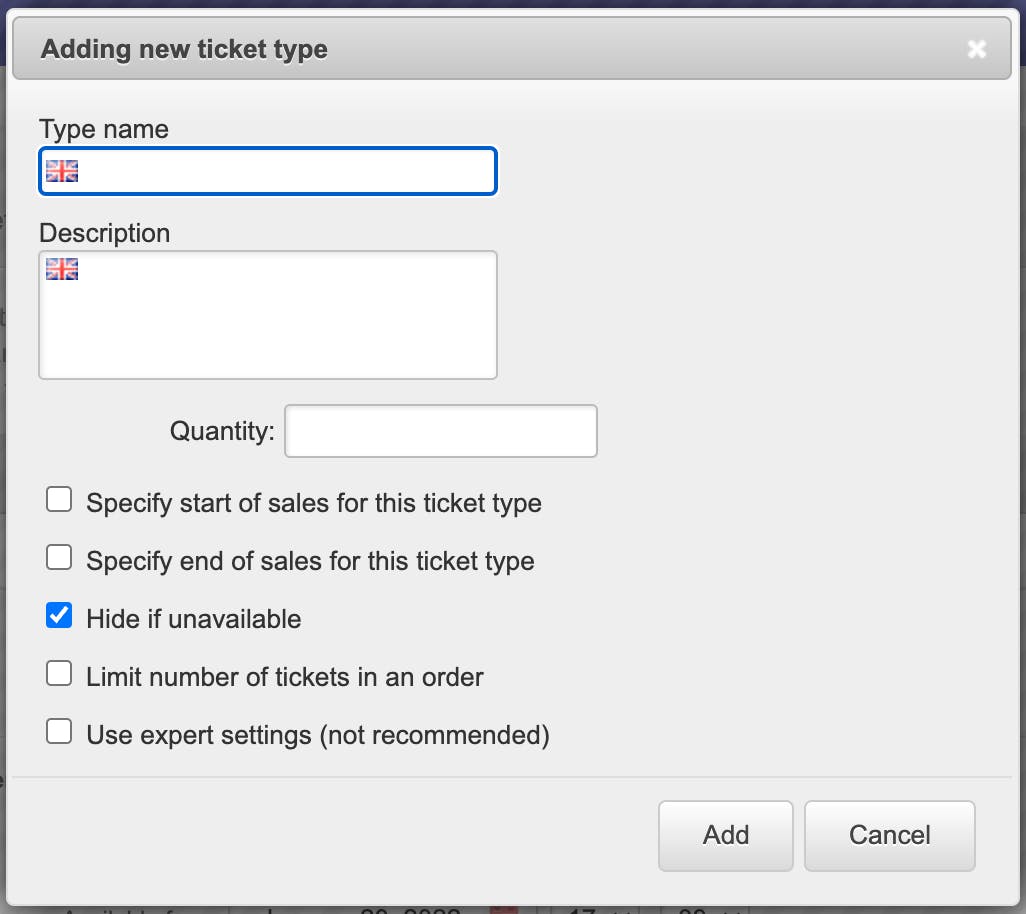Viewport: 1026px width, 914px height.
Task: Click the Quantity input box
Action: [x=440, y=431]
